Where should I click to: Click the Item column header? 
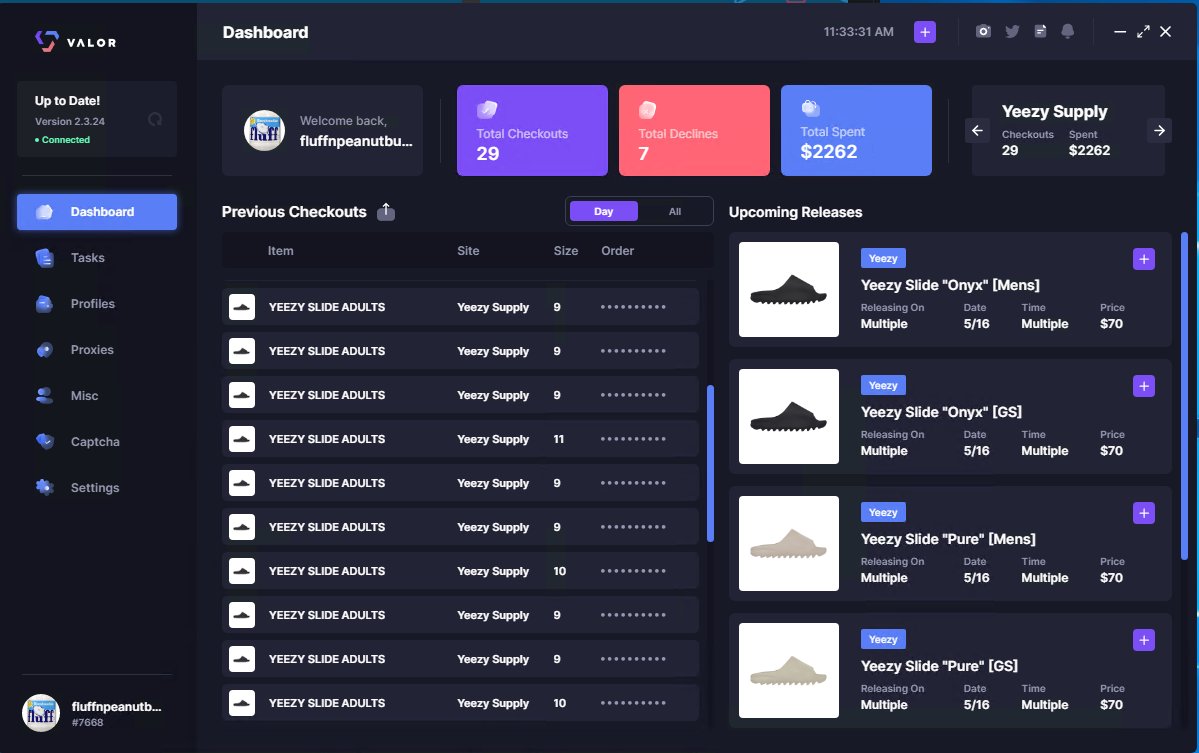(281, 251)
